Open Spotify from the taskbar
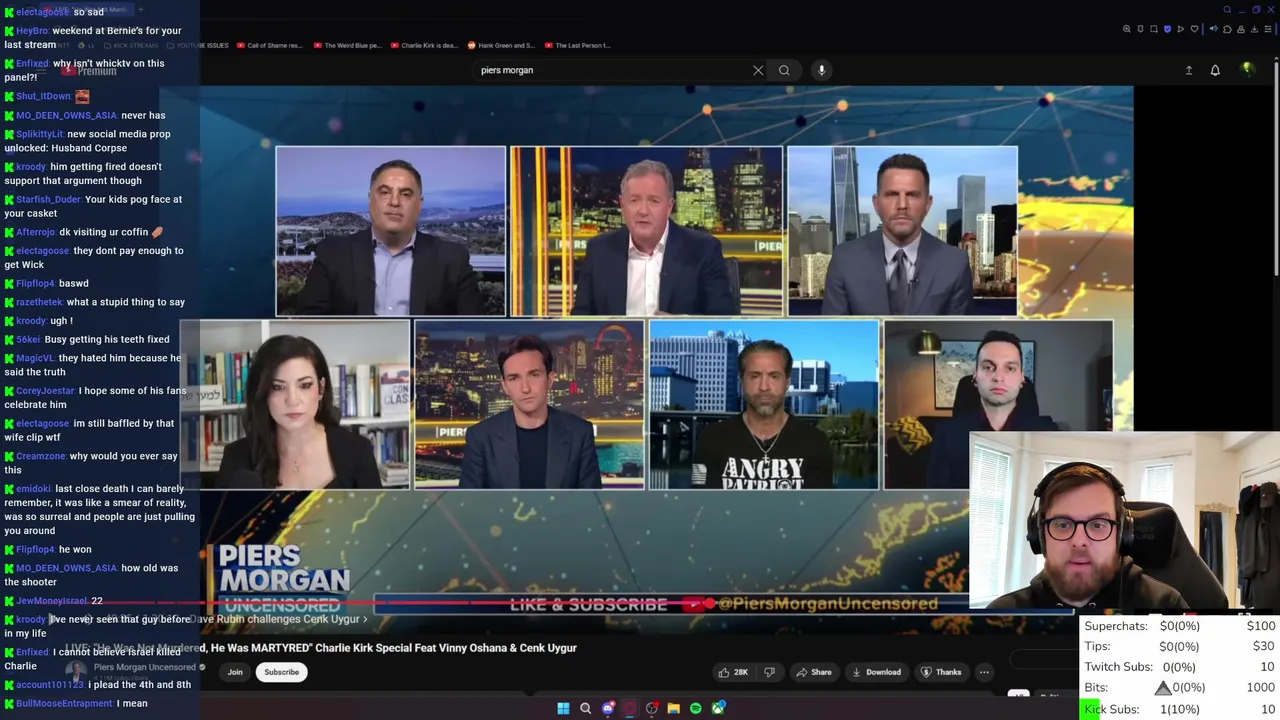Screen dimensions: 1280x720 [696, 709]
